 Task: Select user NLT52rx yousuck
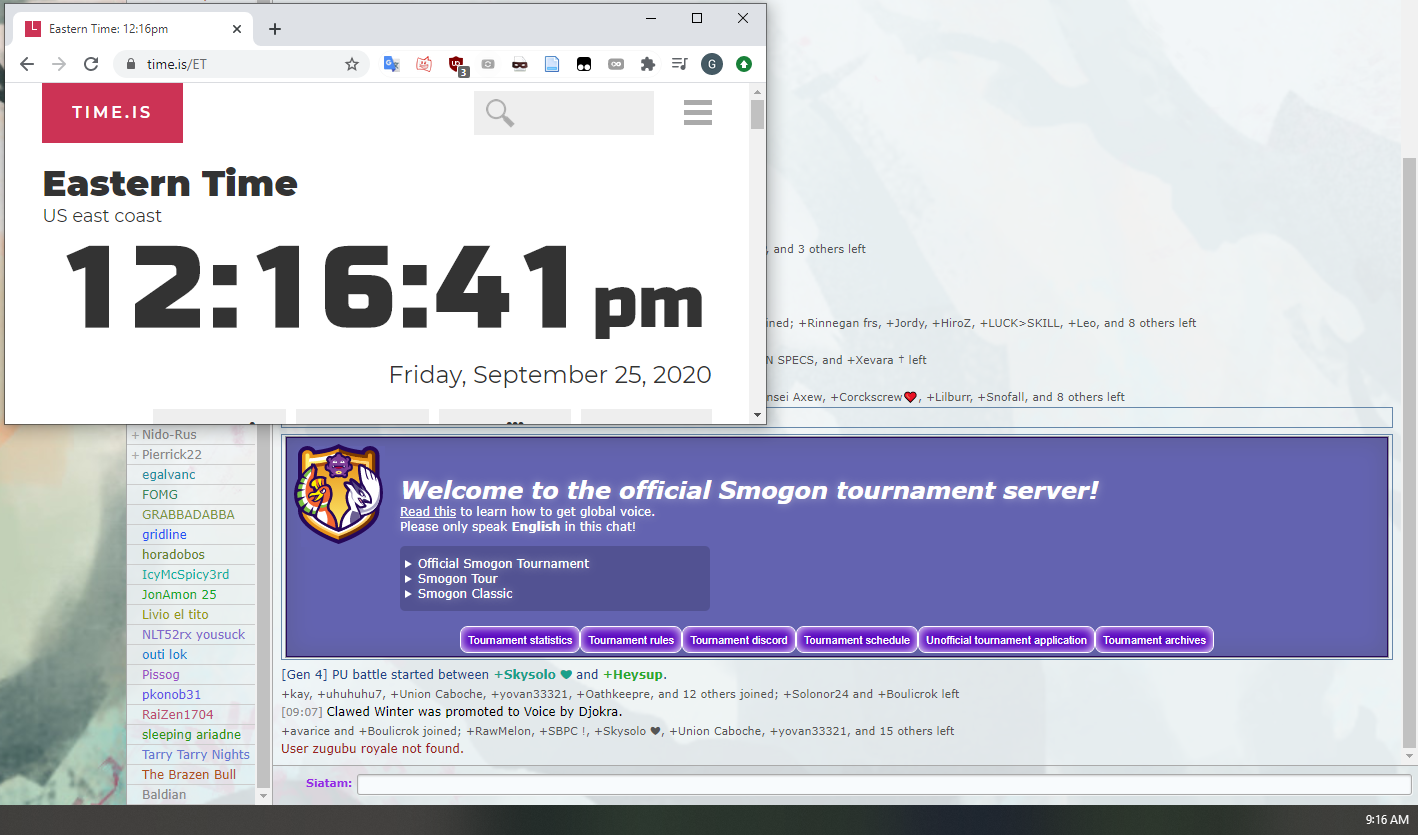click(192, 635)
